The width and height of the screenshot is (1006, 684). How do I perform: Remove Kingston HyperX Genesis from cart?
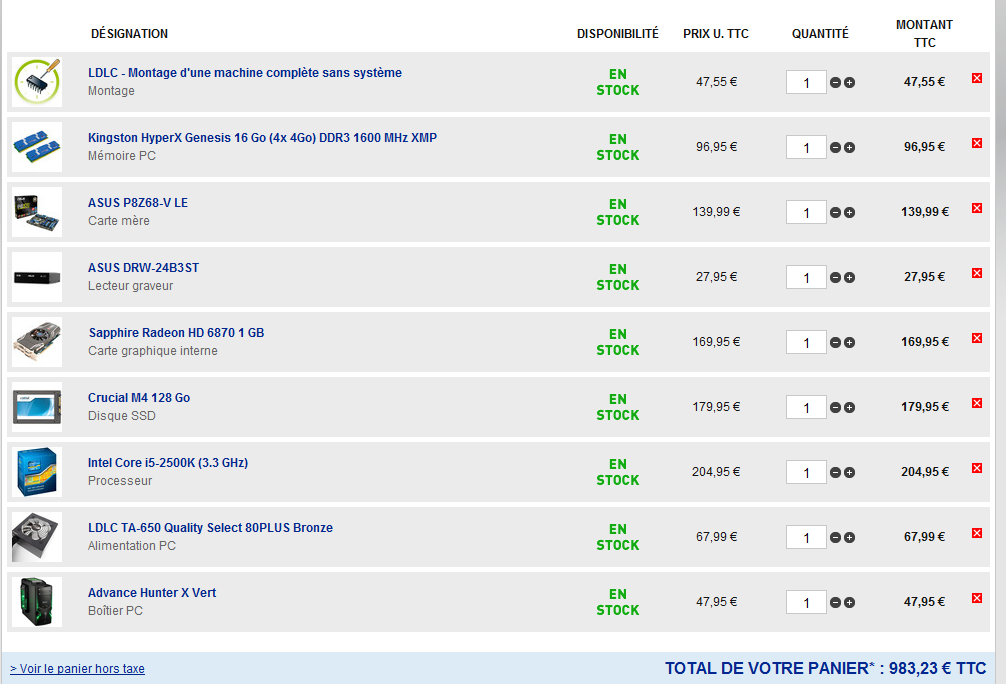pos(977,143)
